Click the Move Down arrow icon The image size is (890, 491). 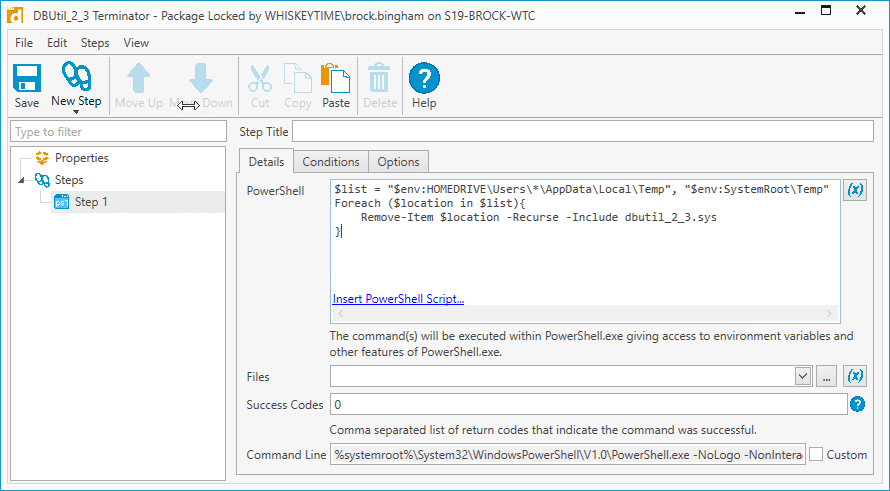coord(201,78)
